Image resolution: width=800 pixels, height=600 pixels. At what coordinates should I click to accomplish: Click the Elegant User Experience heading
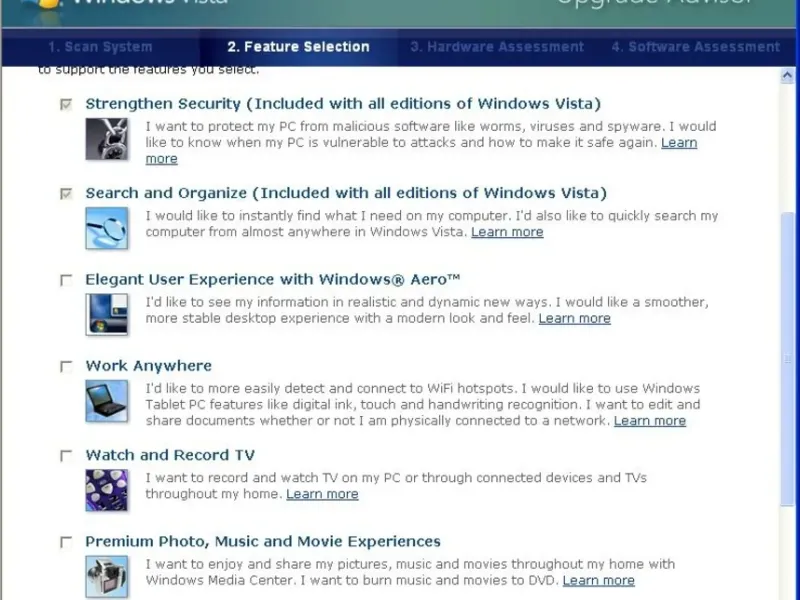point(272,280)
